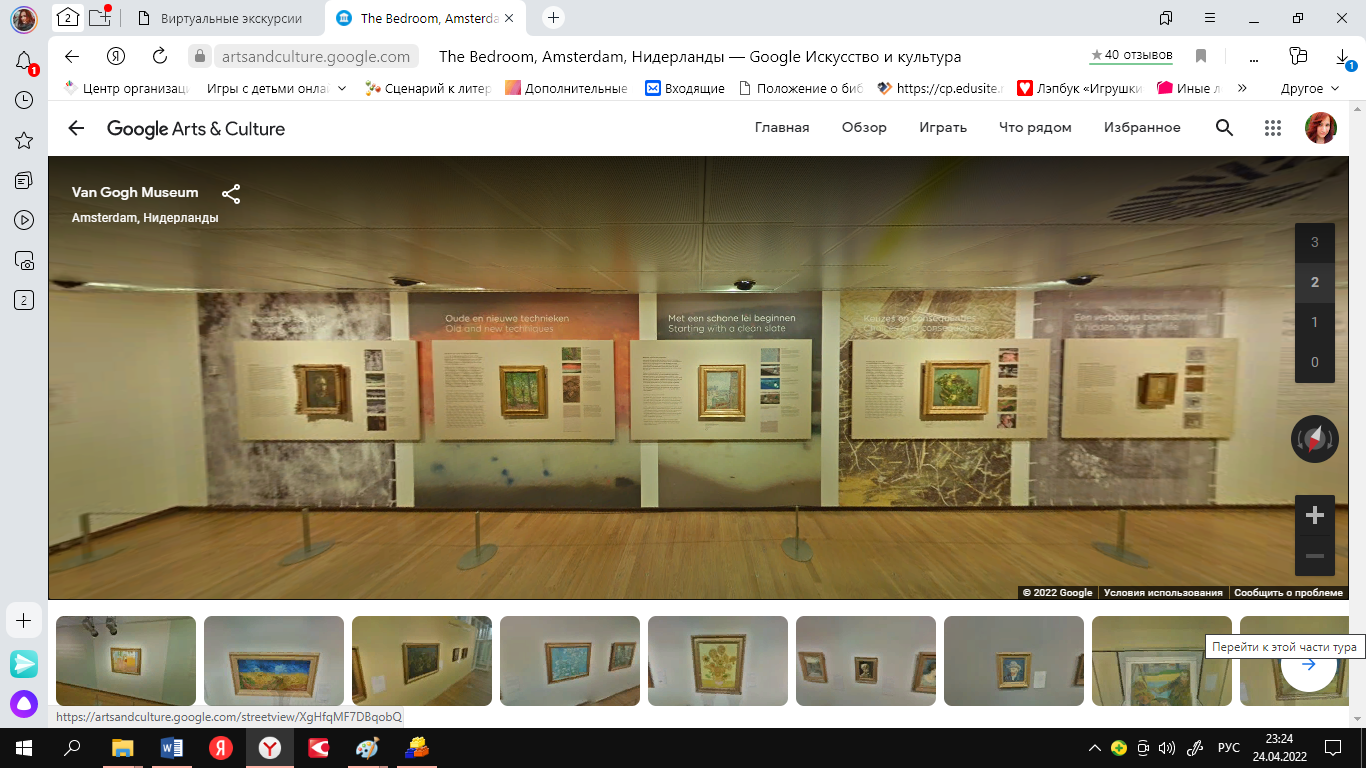1366x768 pixels.
Task: Show more bookmarks via double chevron
Action: tap(1242, 88)
